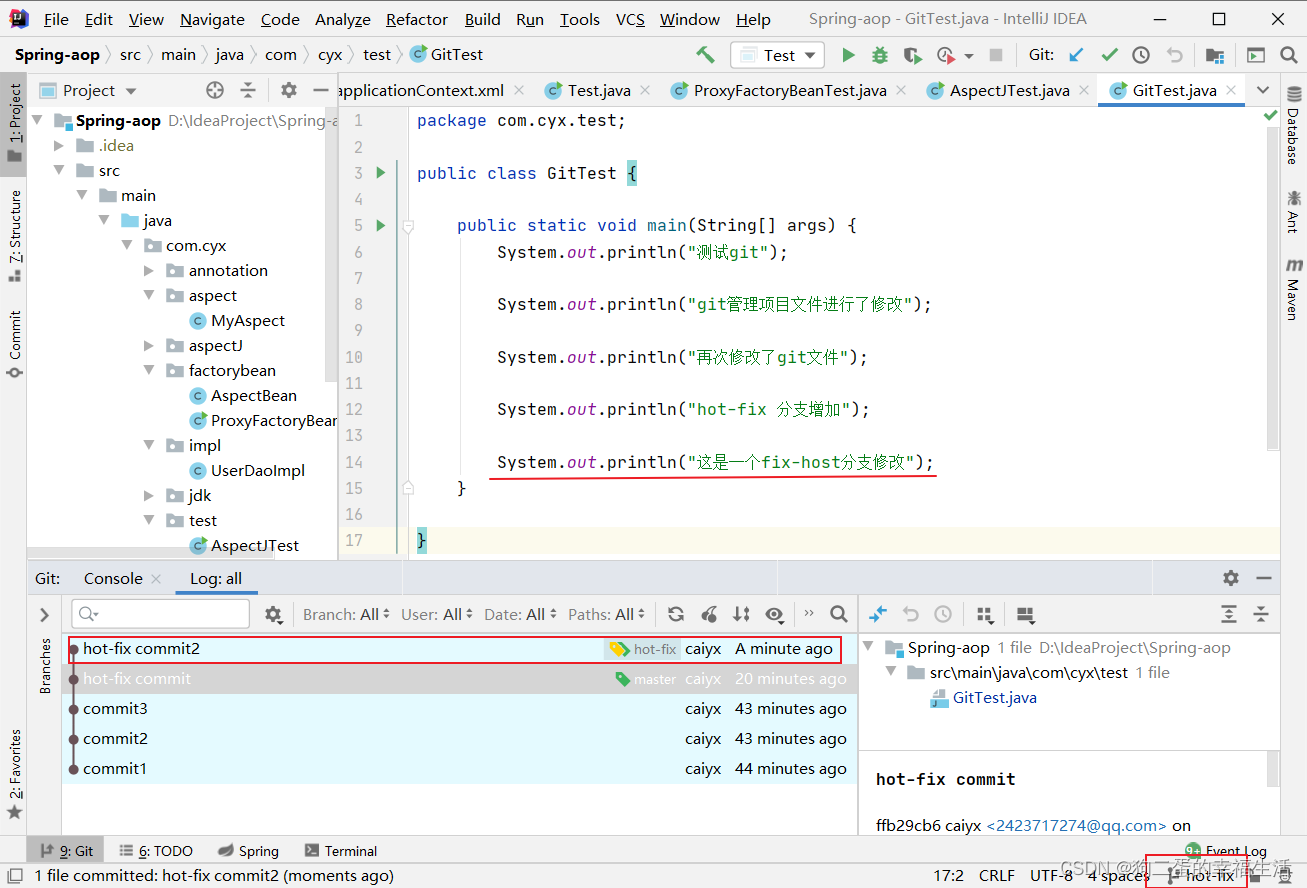Open Project panel gear settings
Viewport: 1307px width, 888px height.
[x=289, y=90]
